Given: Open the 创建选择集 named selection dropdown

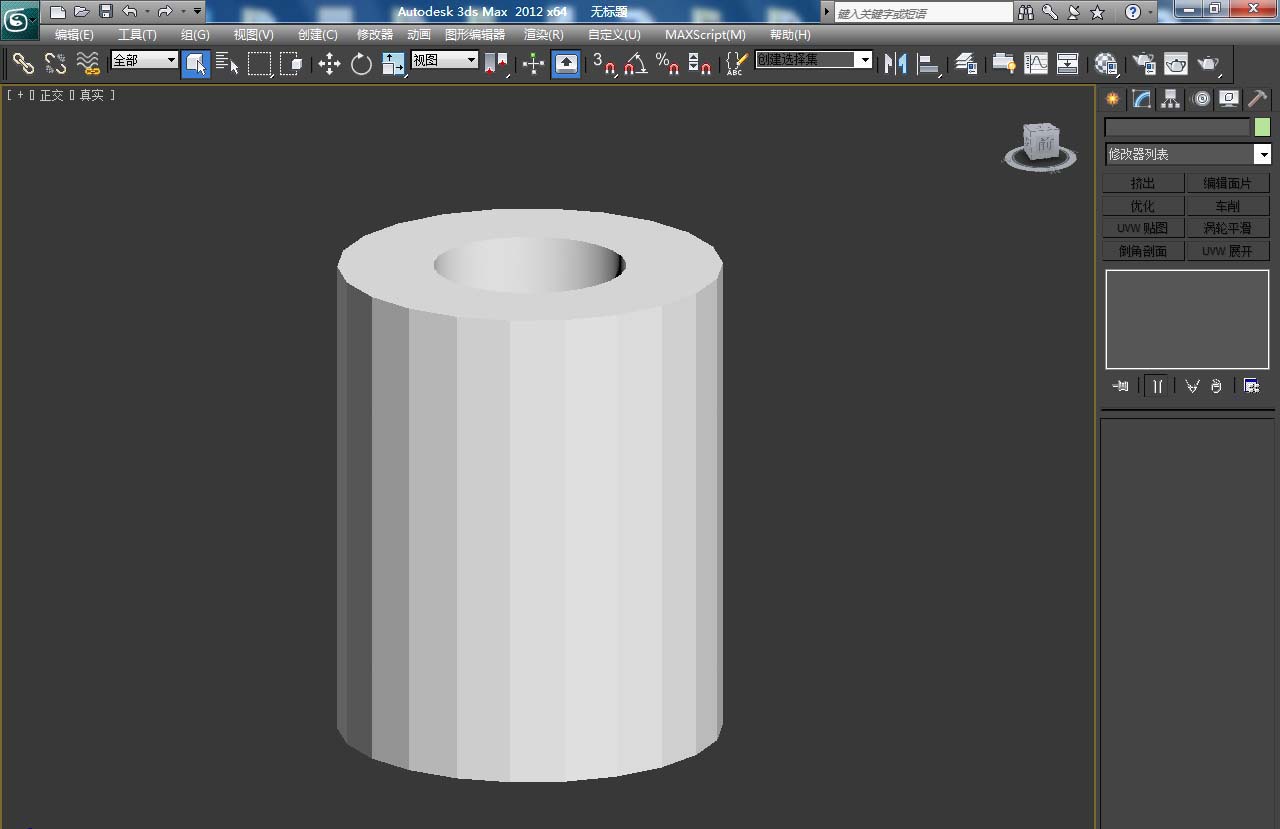Looking at the screenshot, I should (x=865, y=60).
